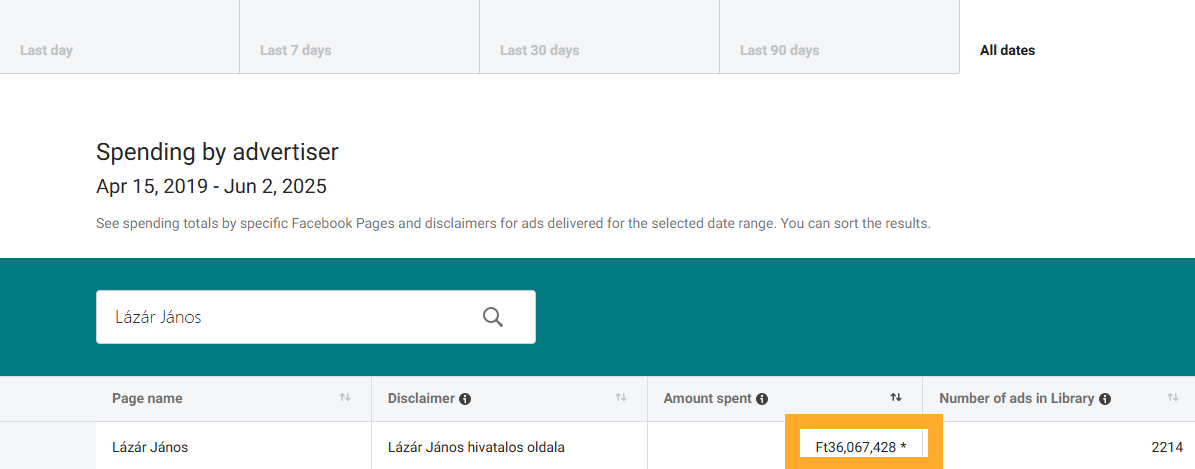Click the search magnifier icon

point(493,317)
